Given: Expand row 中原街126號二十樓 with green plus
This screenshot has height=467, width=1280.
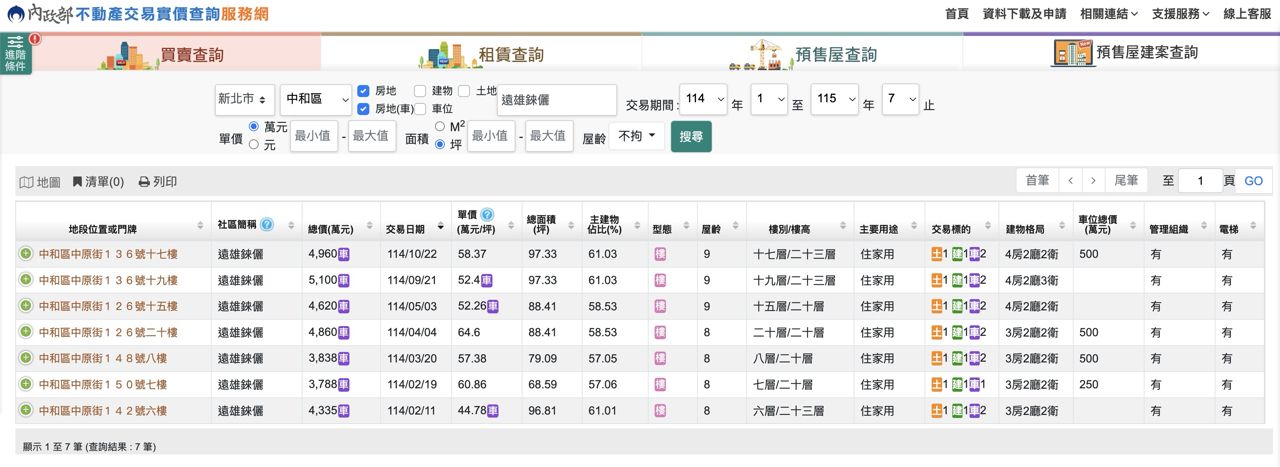Looking at the screenshot, I should (x=25, y=332).
